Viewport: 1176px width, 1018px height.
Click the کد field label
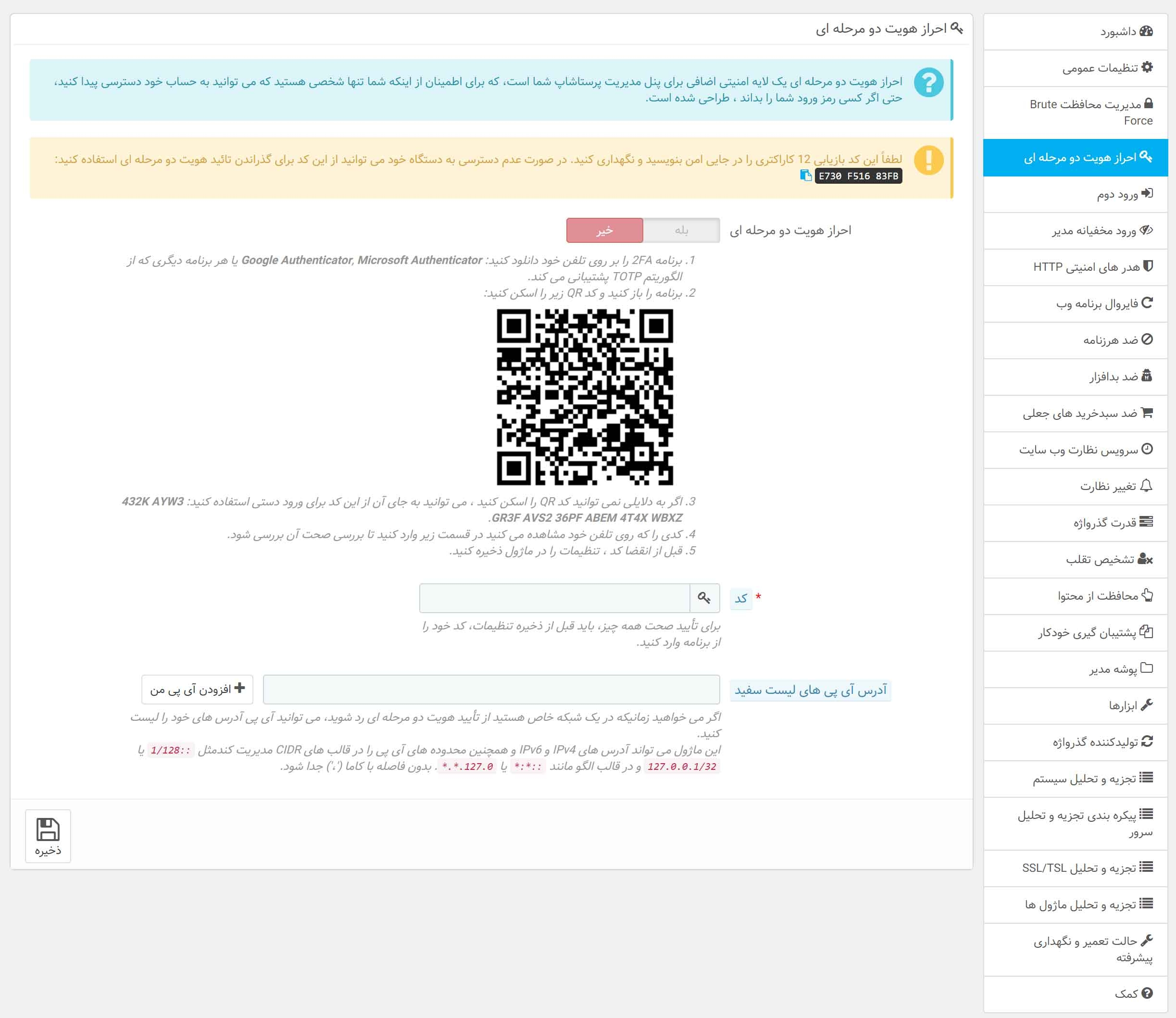click(x=740, y=598)
